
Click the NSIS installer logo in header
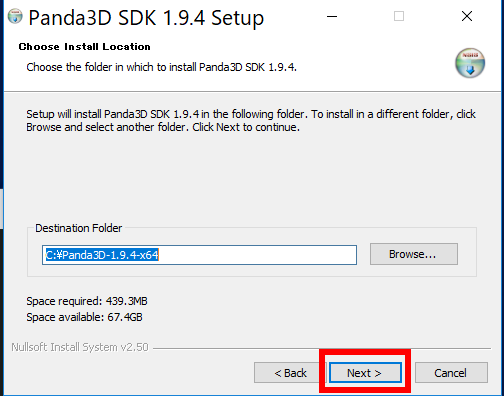click(470, 63)
